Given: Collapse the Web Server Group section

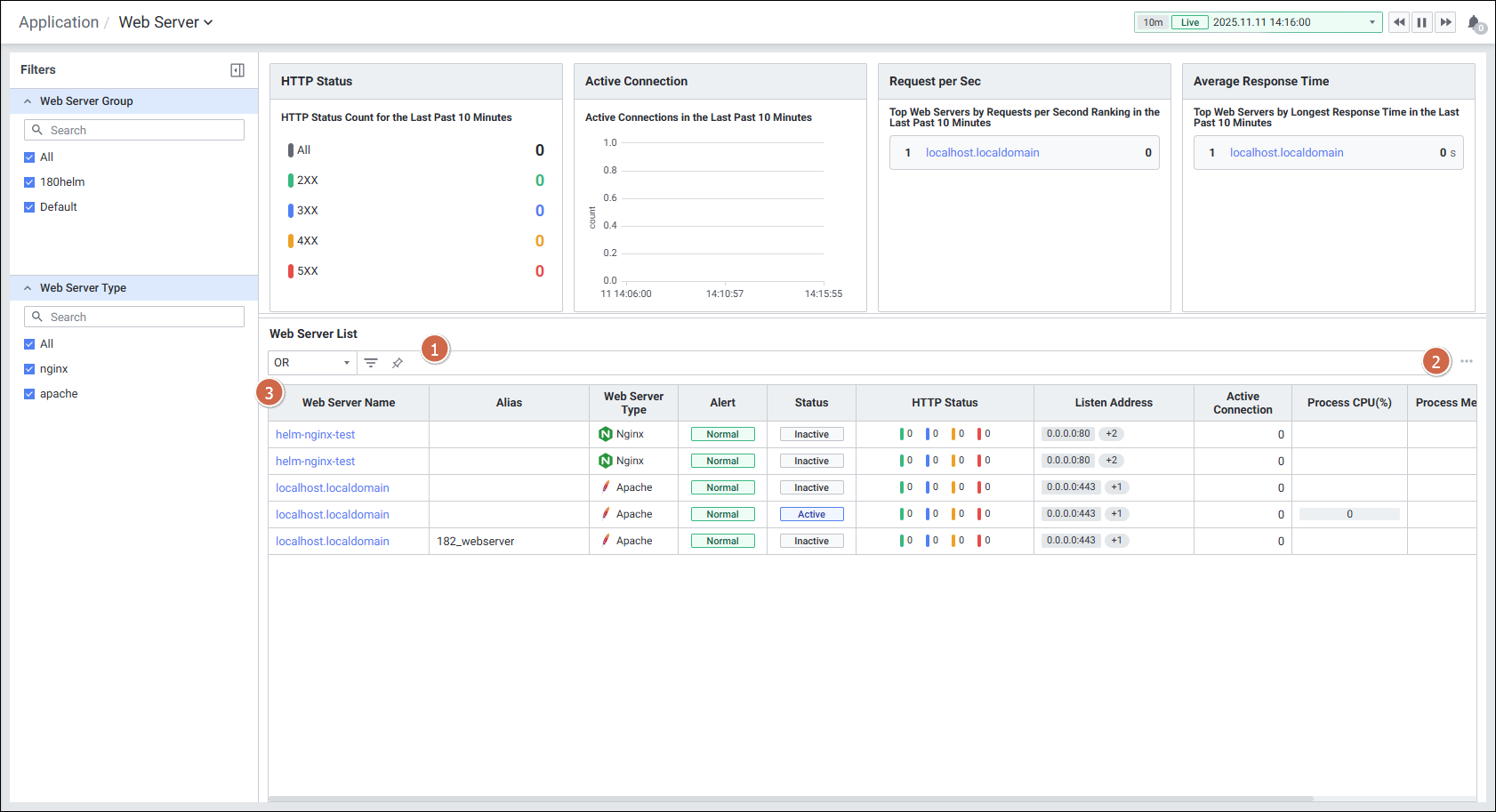Looking at the screenshot, I should coord(28,101).
